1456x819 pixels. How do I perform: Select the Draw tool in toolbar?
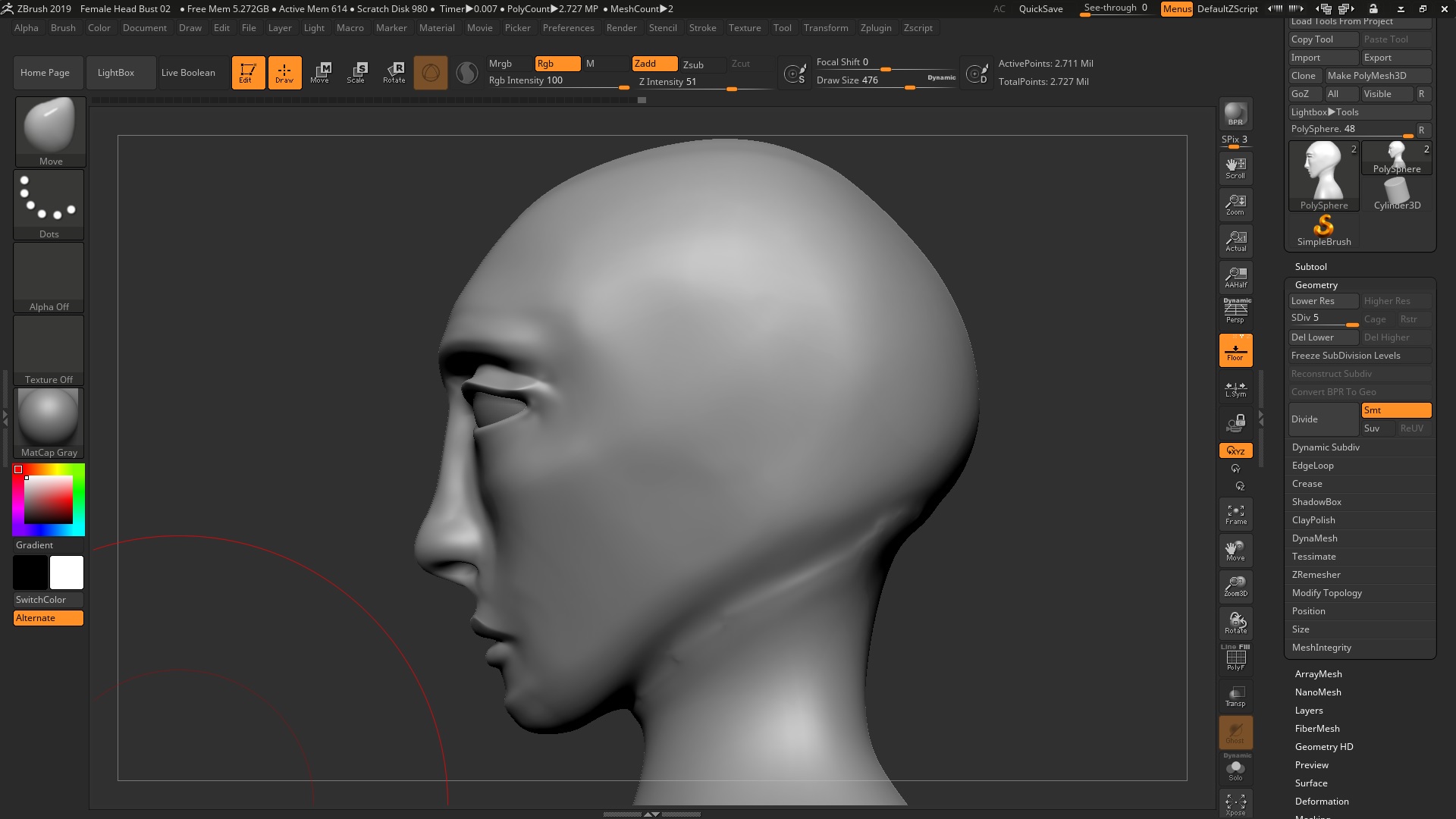point(284,71)
